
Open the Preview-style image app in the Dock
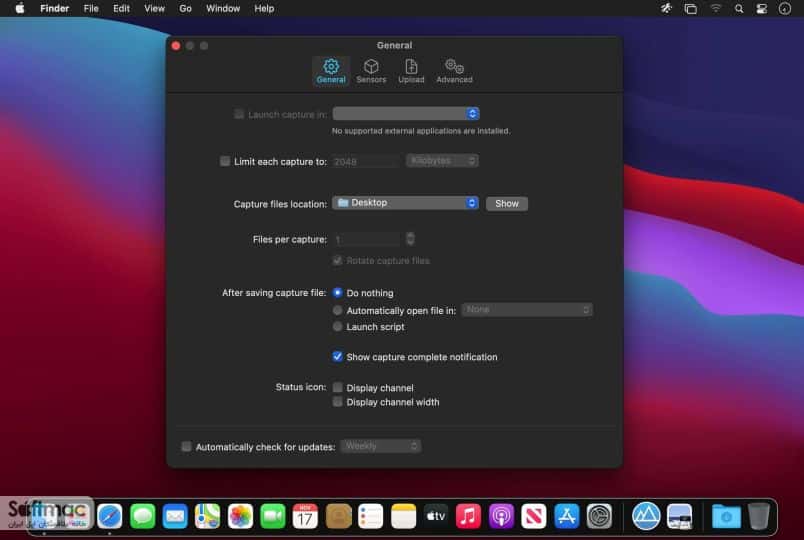tap(679, 516)
